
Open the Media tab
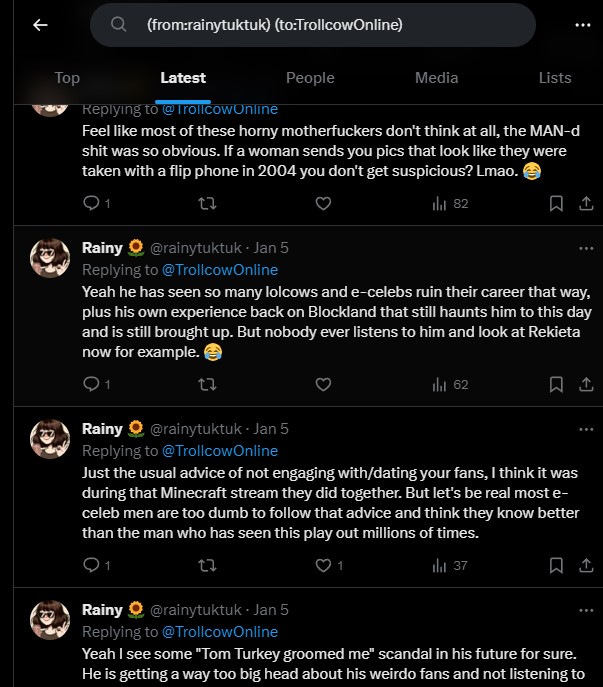pyautogui.click(x=436, y=78)
